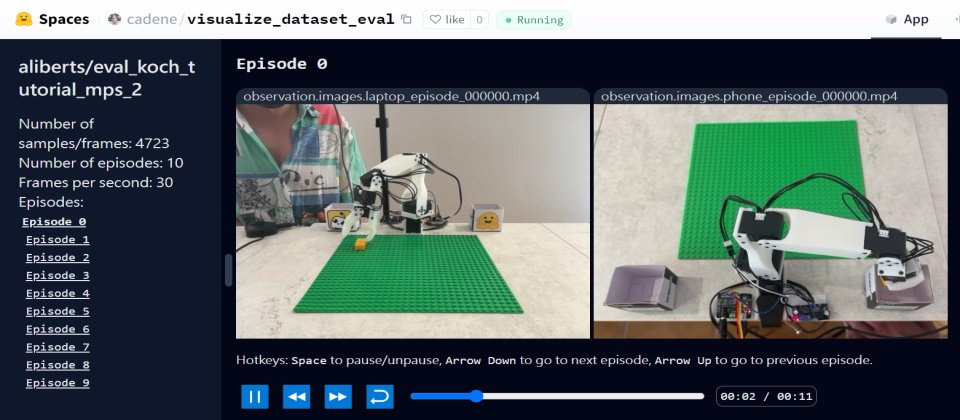
Task: Select Episode 9 in sidebar
Action: click(58, 383)
